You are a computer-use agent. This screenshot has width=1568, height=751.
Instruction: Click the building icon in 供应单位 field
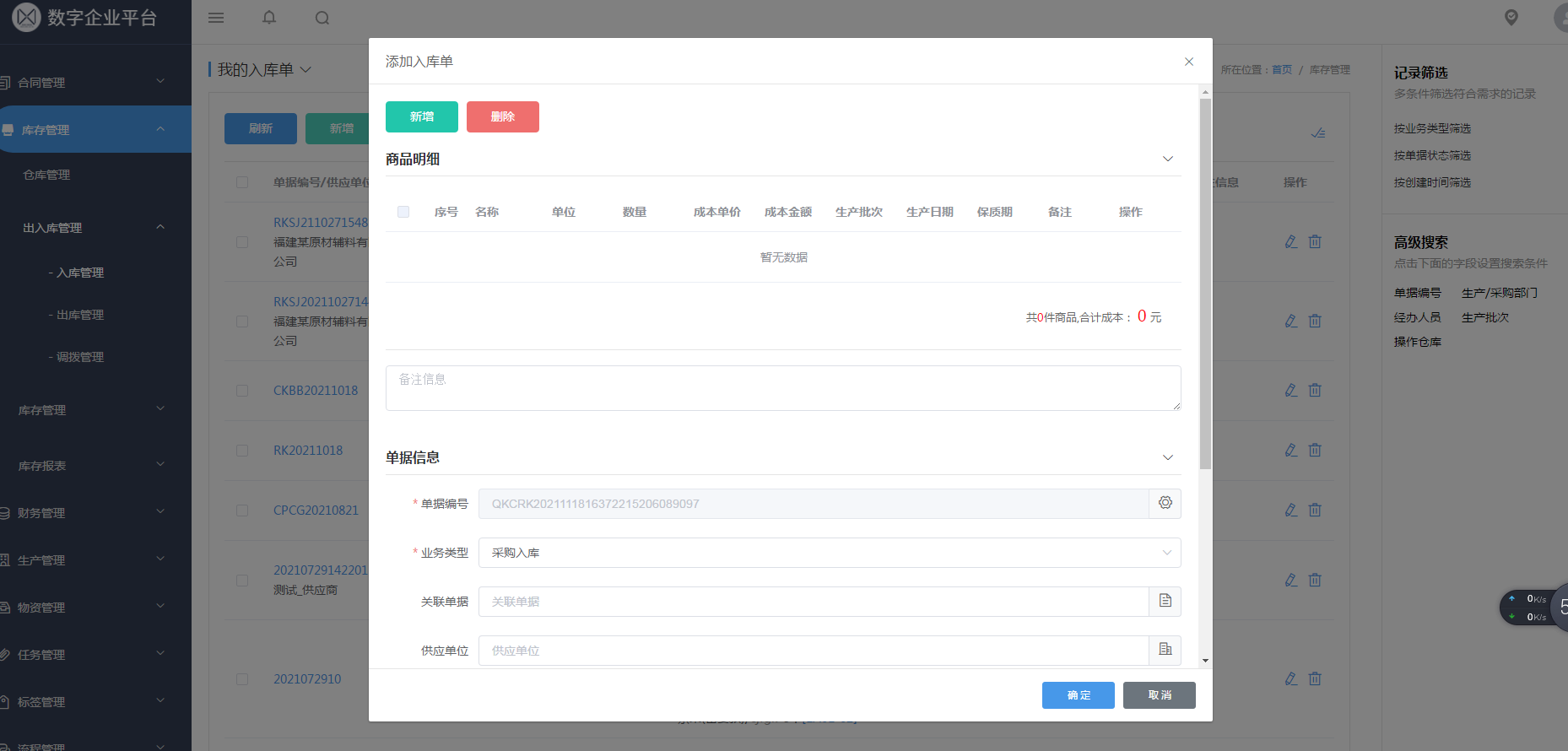click(1165, 650)
